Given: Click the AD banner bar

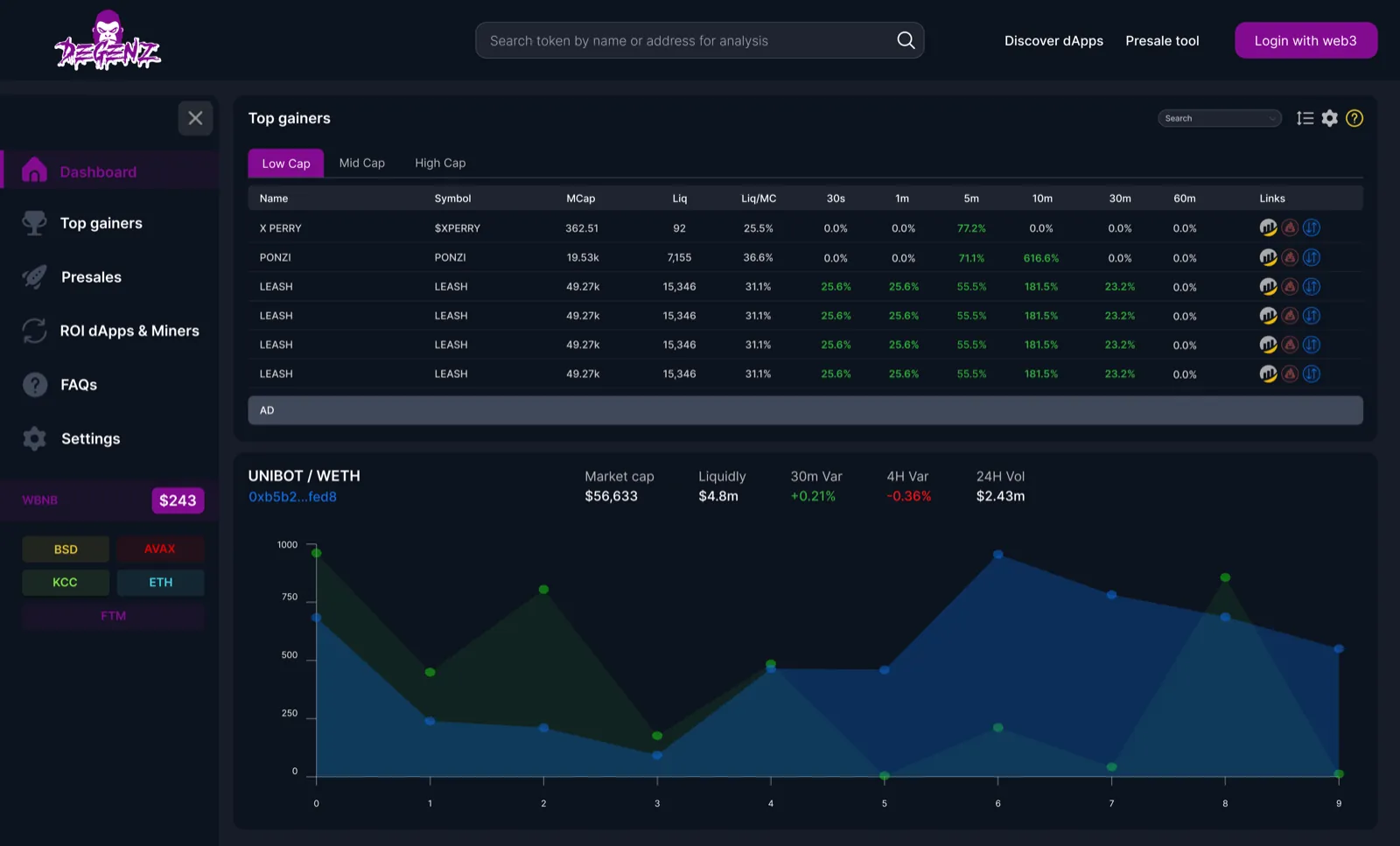Looking at the screenshot, I should 805,410.
